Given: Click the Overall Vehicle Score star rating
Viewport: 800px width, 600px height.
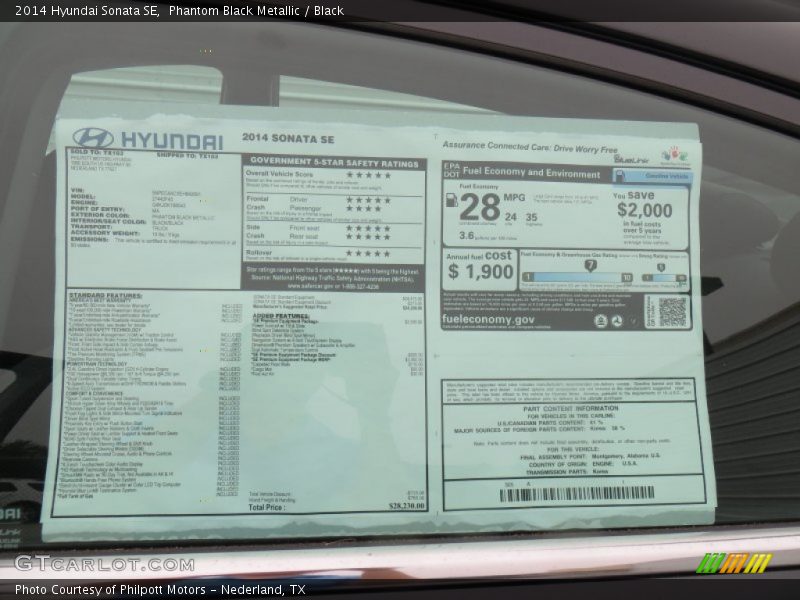Looking at the screenshot, I should click(369, 175).
